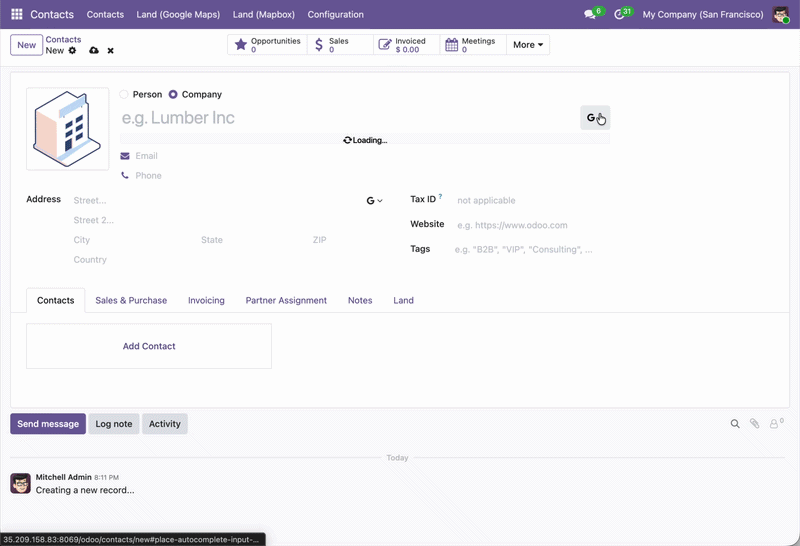Click the Log note button
This screenshot has width=800, height=546.
click(x=114, y=424)
